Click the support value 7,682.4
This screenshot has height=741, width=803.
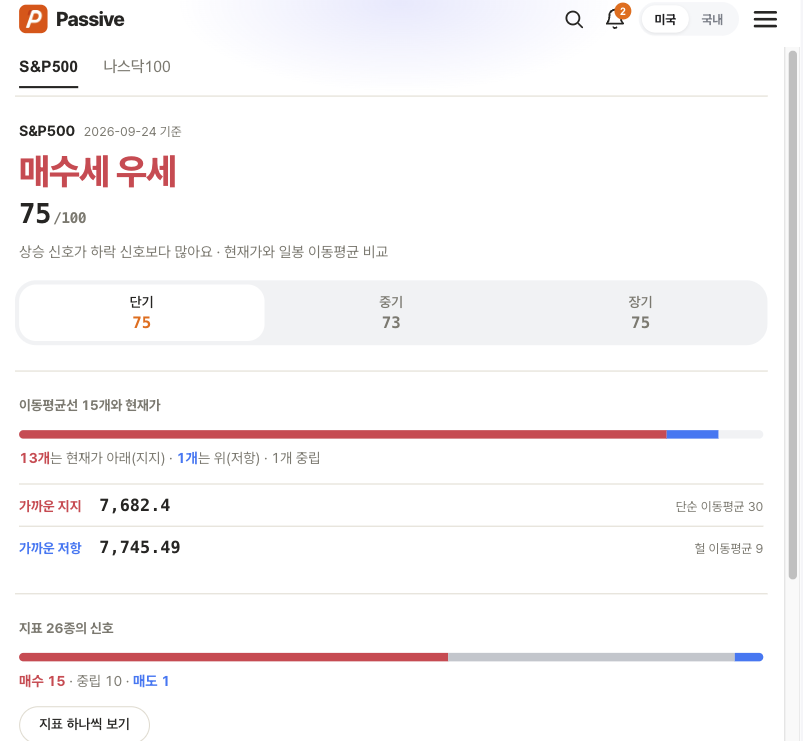(x=135, y=505)
